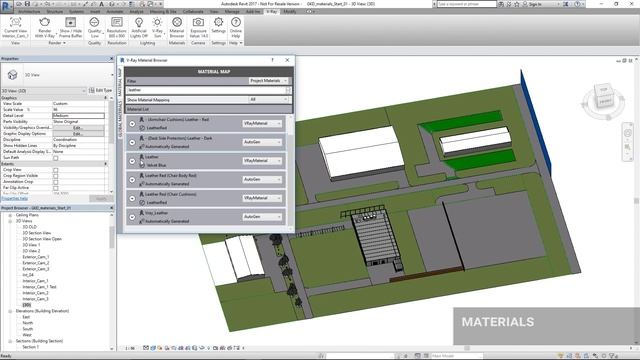The image size is (640, 360).
Task: Click material icon of Vray_Leather row
Action: 142,213
